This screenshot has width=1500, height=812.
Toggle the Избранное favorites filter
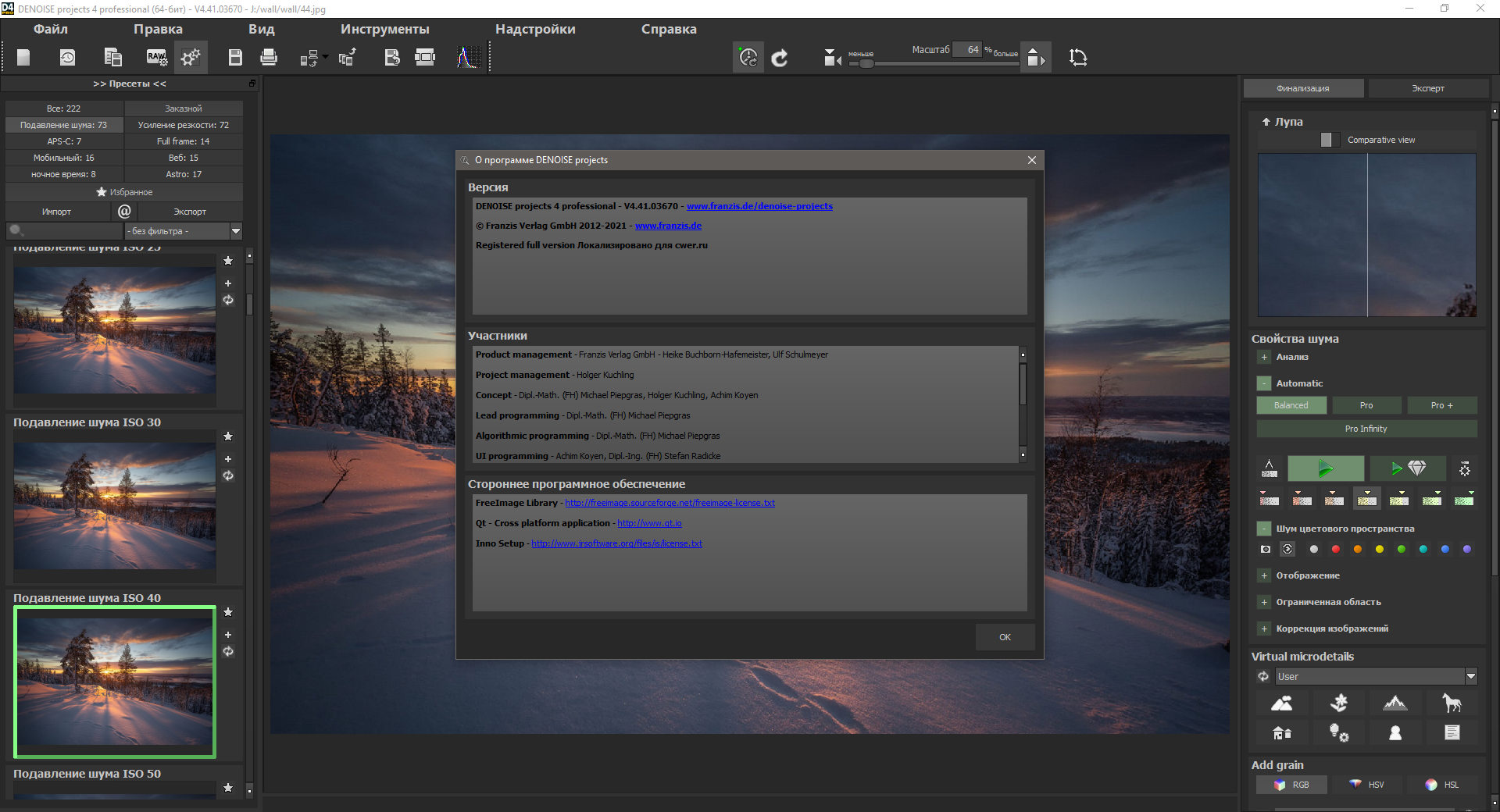124,192
